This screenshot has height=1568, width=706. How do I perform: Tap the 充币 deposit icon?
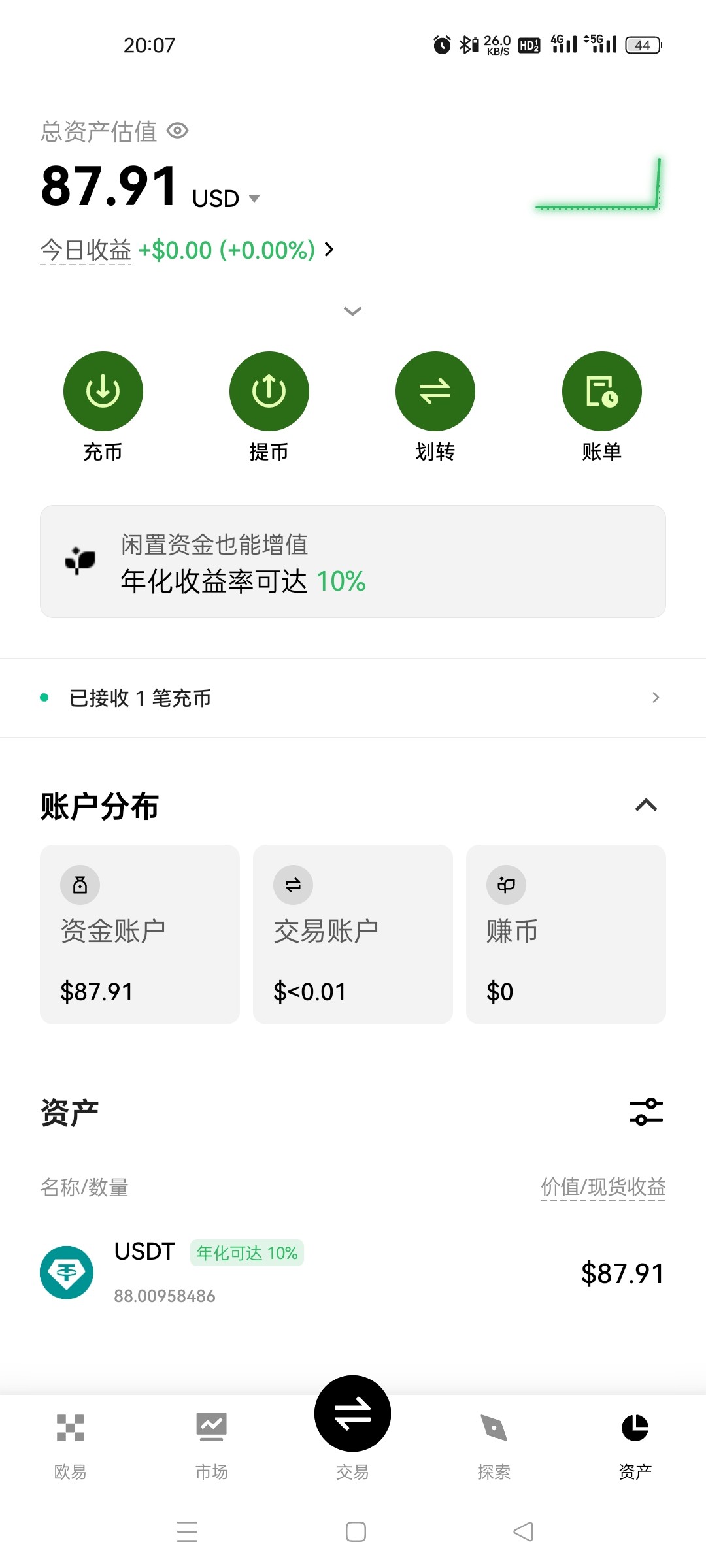tap(103, 391)
